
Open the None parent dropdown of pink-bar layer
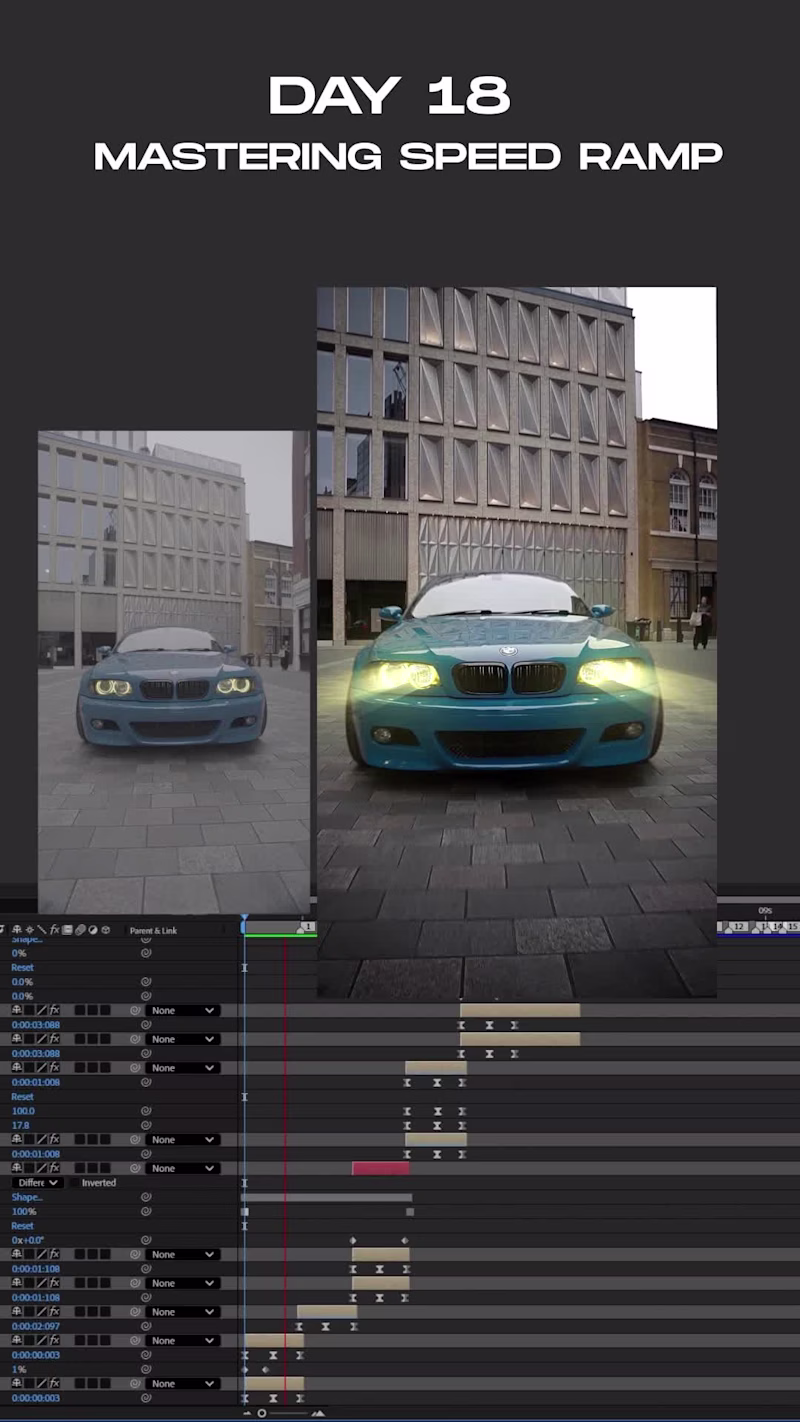[182, 1168]
